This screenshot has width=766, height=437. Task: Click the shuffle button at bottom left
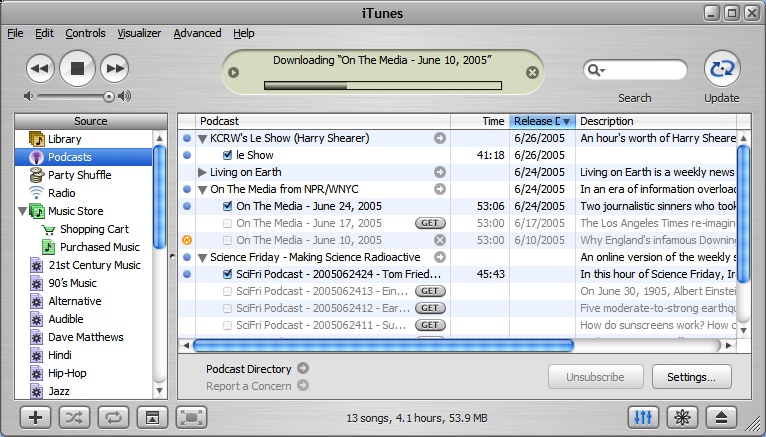coord(73,417)
